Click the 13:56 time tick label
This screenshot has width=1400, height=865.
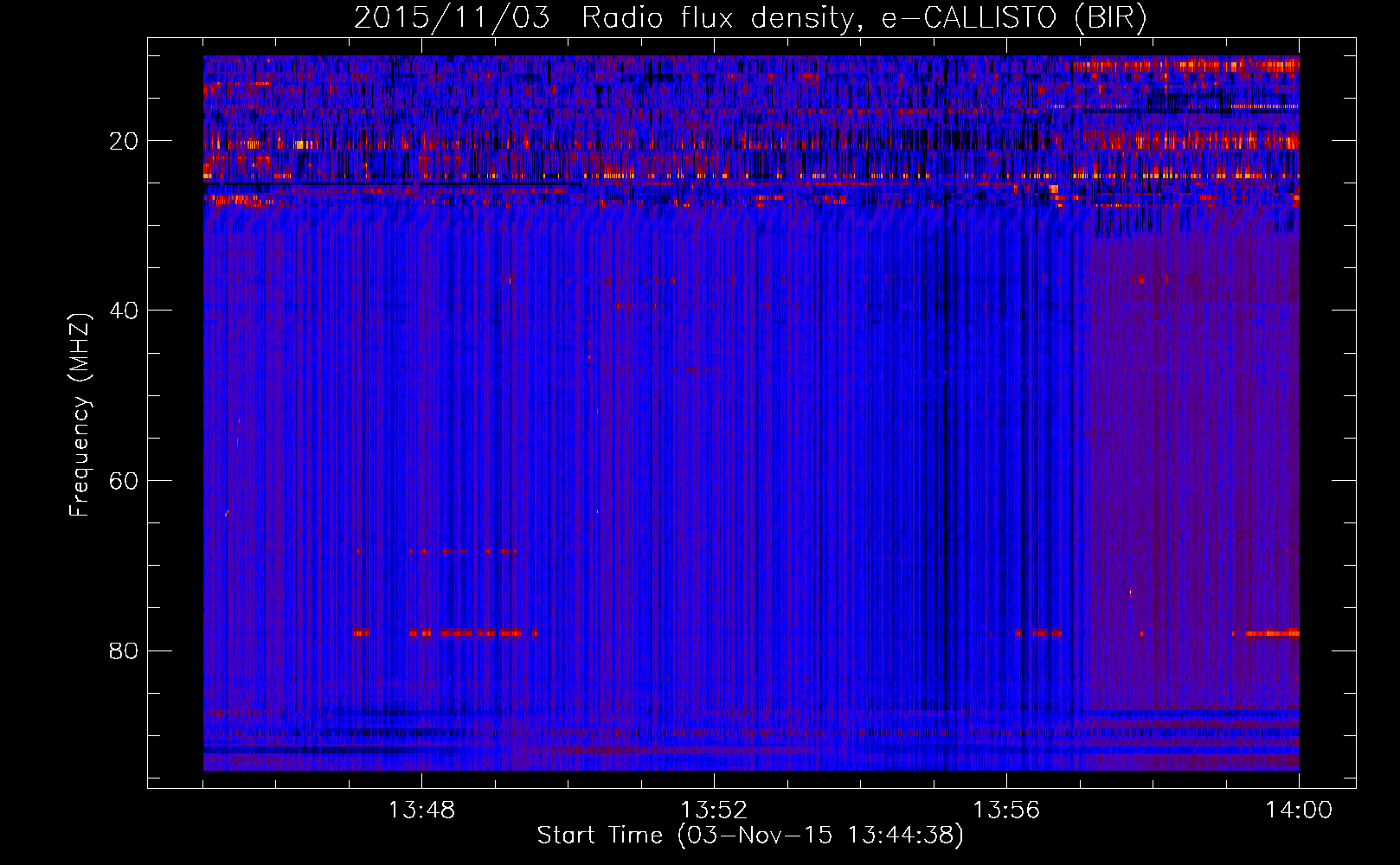(1006, 811)
